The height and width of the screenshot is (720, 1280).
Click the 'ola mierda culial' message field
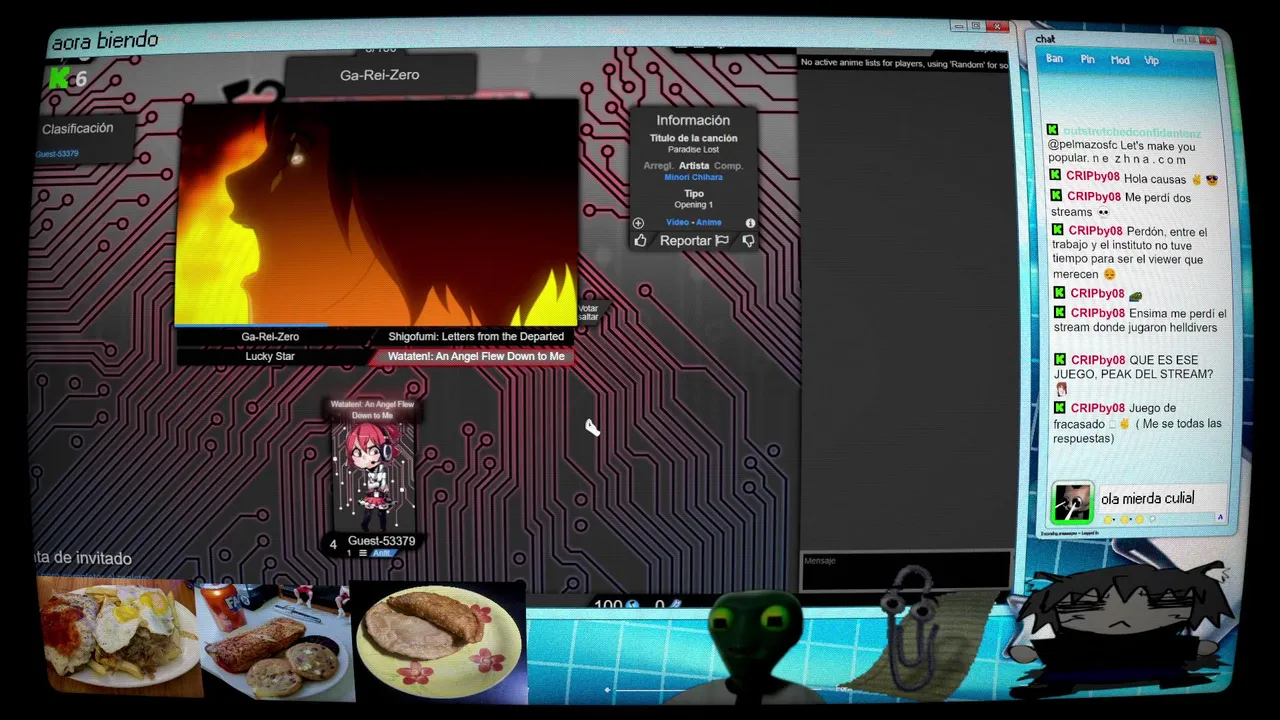click(1161, 498)
